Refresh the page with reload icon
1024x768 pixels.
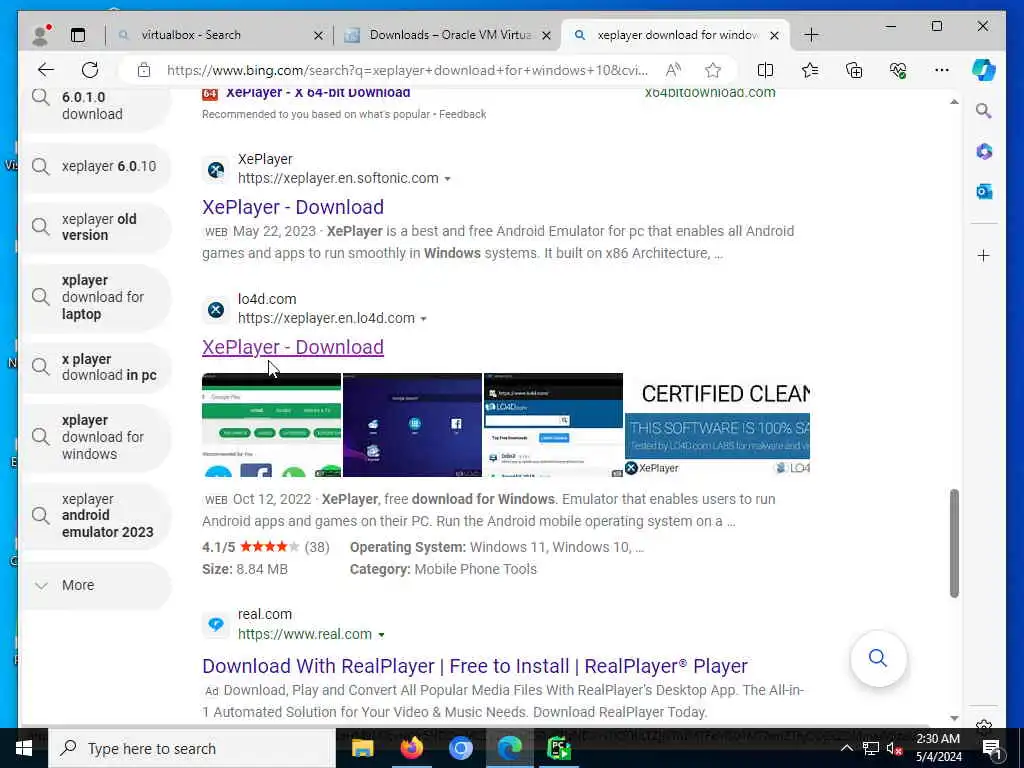pyautogui.click(x=90, y=70)
